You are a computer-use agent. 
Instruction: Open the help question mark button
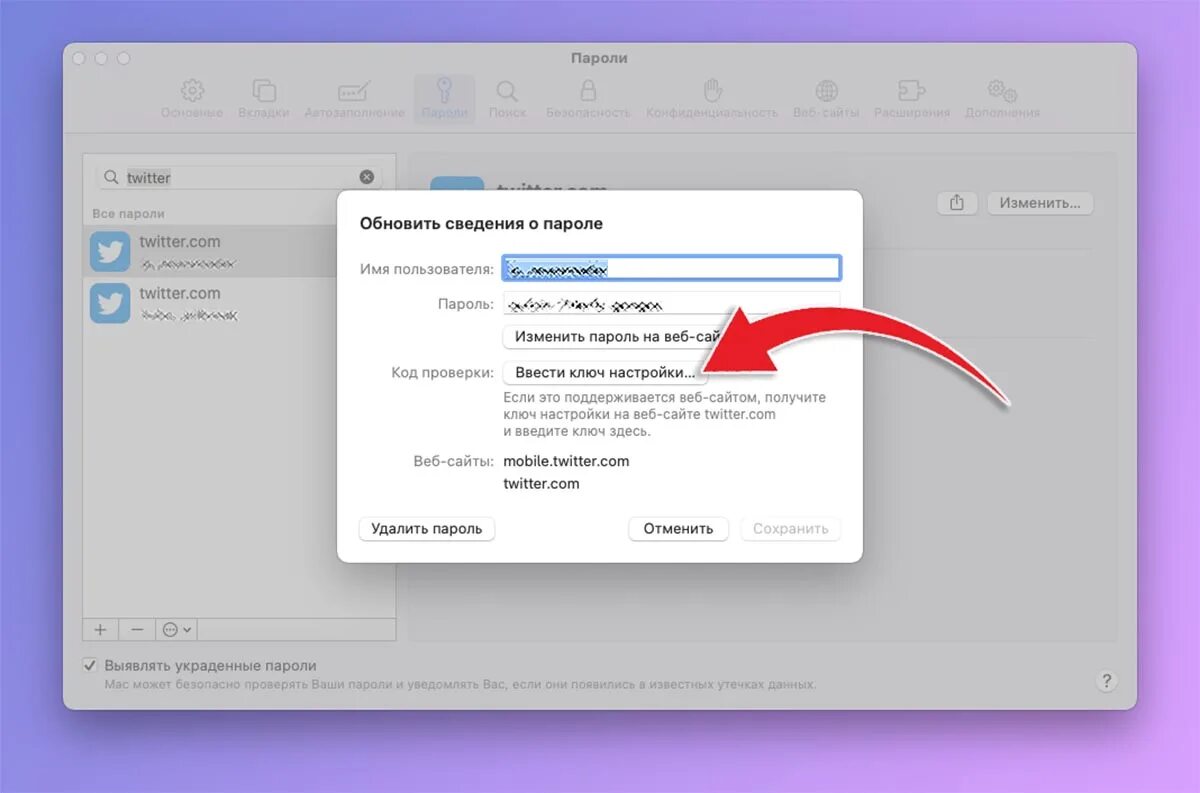pyautogui.click(x=1106, y=681)
